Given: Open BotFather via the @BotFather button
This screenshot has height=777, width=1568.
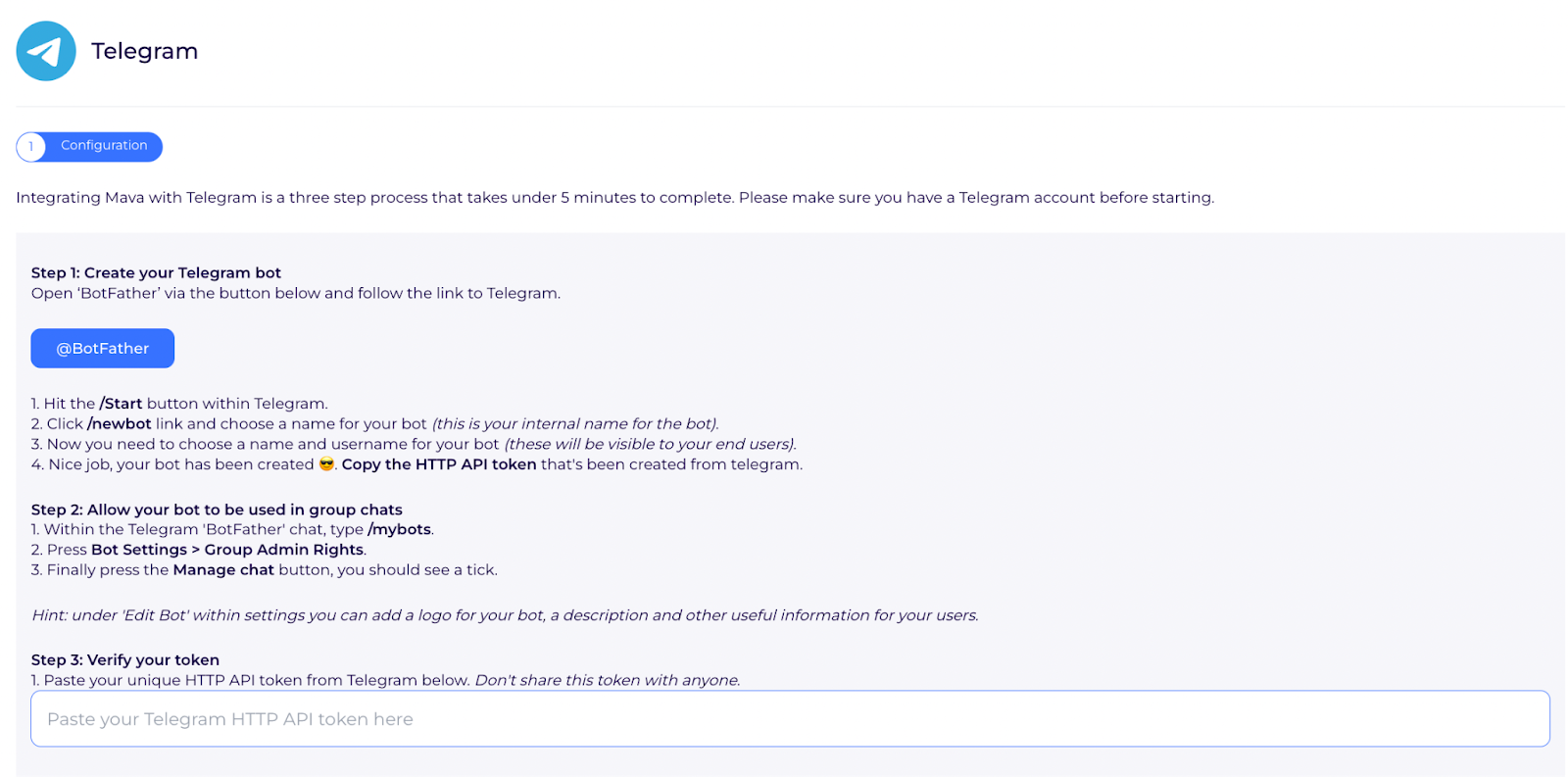Looking at the screenshot, I should (x=102, y=348).
